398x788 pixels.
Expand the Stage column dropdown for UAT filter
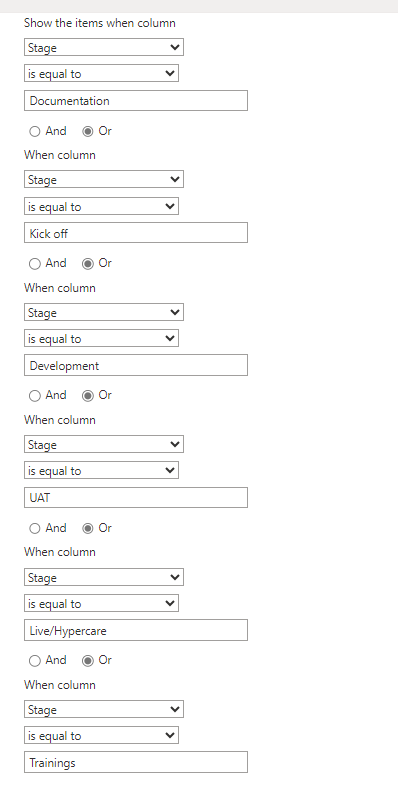tap(104, 444)
